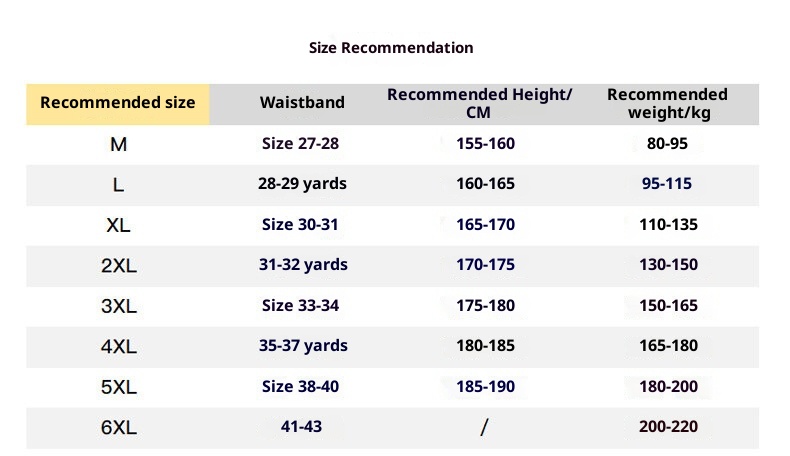
Task: Select the 28-29 yards waistband cell
Action: point(303,184)
